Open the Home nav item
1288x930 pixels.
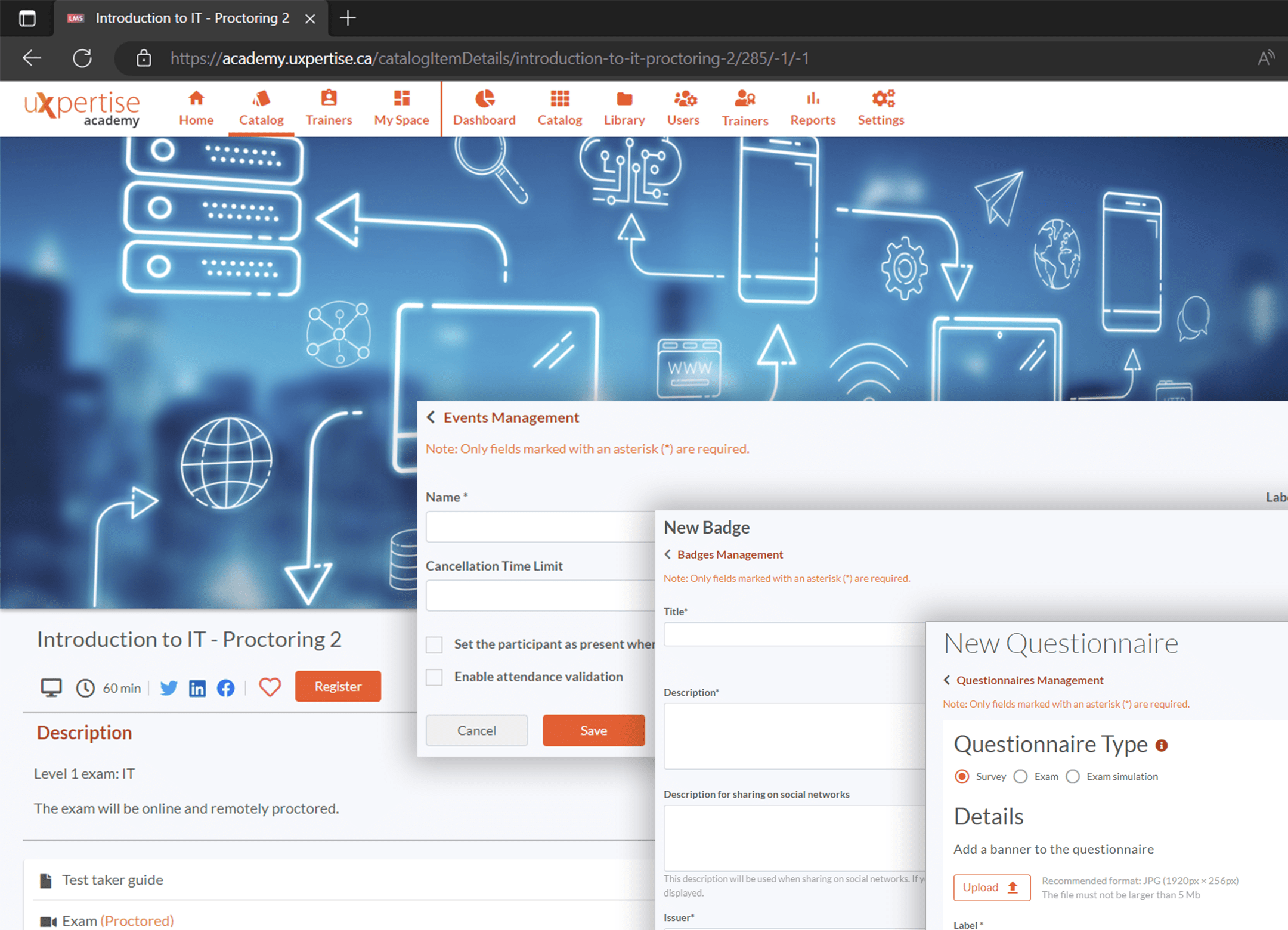(196, 108)
